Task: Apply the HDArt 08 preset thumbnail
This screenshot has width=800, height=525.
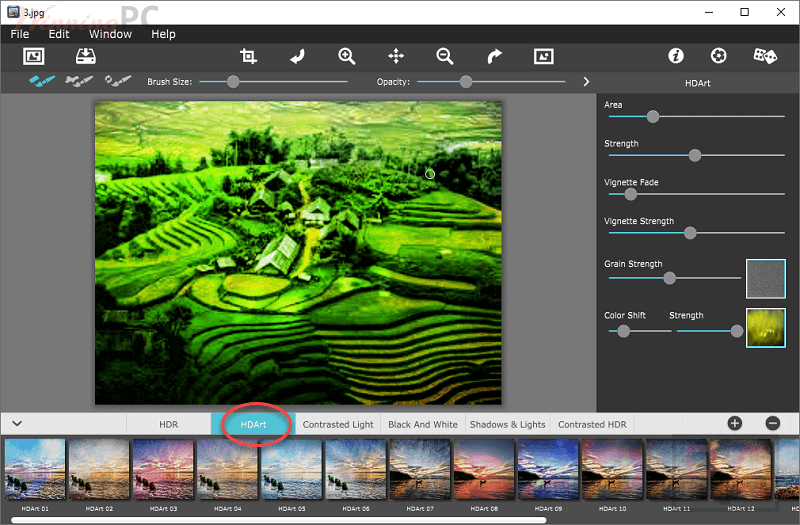Action: tap(484, 469)
